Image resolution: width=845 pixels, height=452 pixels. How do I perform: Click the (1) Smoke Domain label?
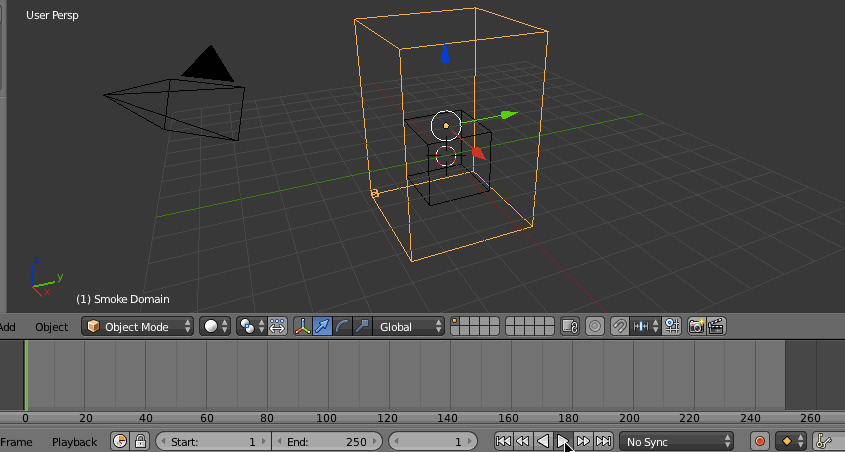(123, 299)
